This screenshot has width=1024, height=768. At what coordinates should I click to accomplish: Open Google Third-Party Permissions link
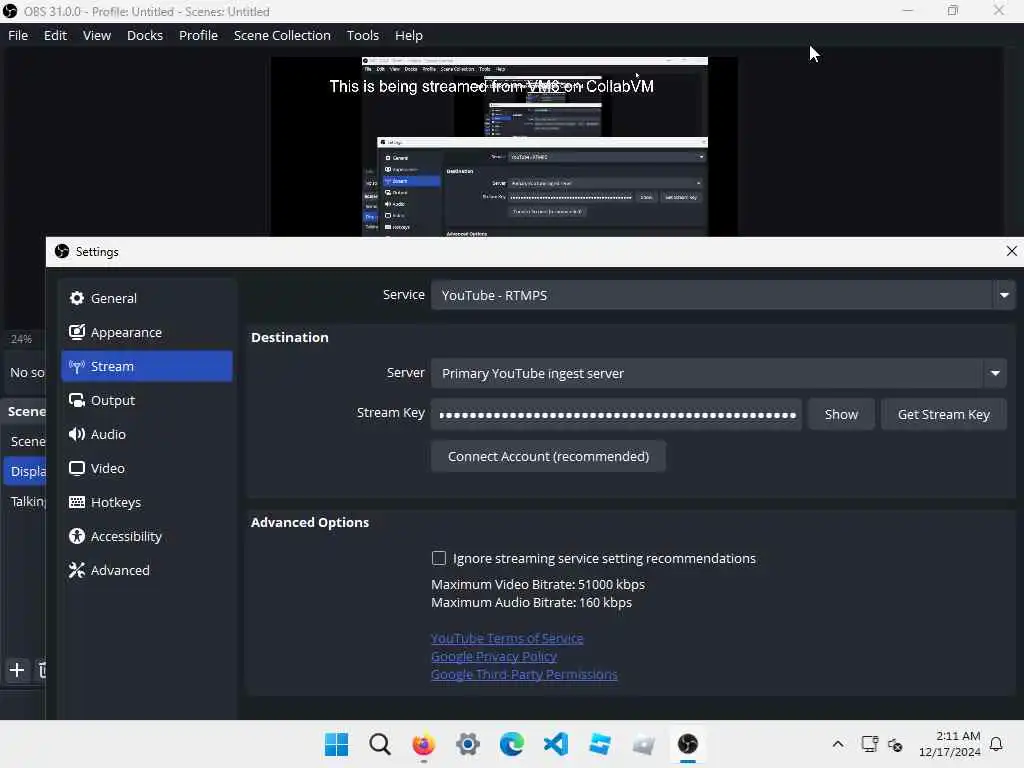524,675
